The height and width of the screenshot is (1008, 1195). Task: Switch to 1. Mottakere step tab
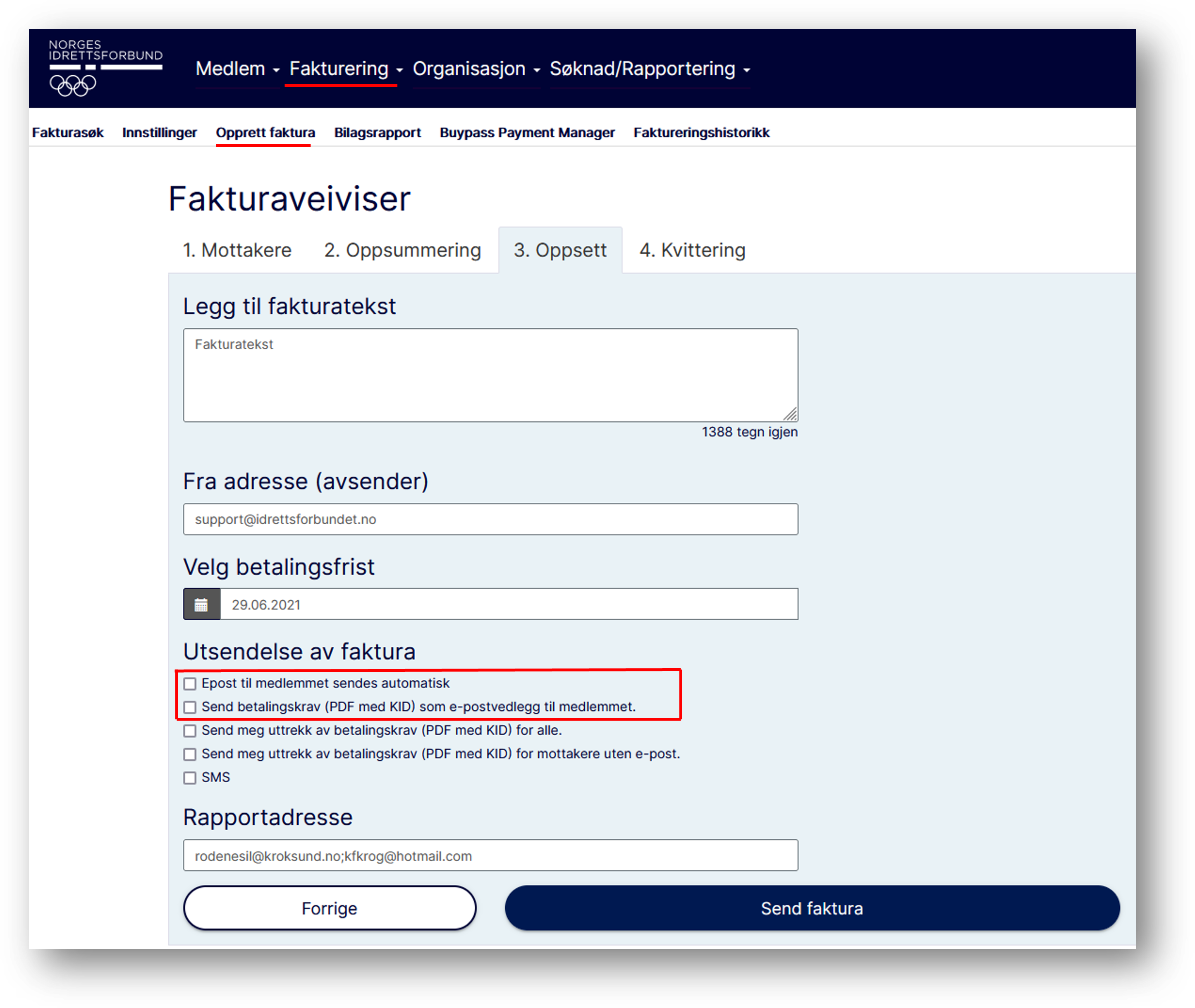(x=237, y=250)
